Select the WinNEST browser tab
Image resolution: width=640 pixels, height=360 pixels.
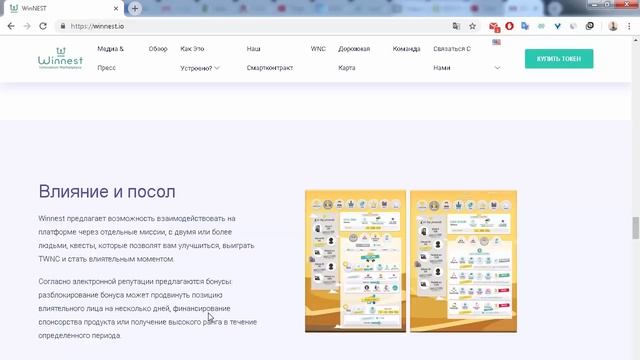coord(63,8)
